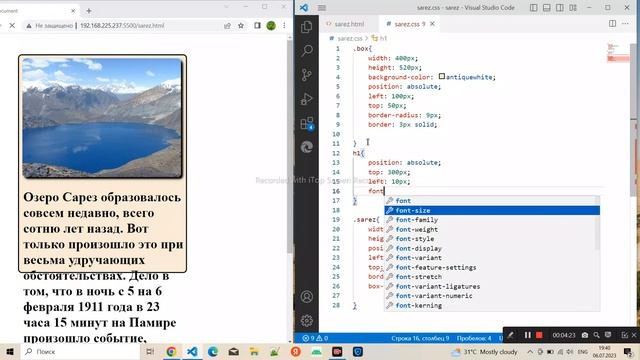Click the suggestion list scrollbar

[x=597, y=223]
